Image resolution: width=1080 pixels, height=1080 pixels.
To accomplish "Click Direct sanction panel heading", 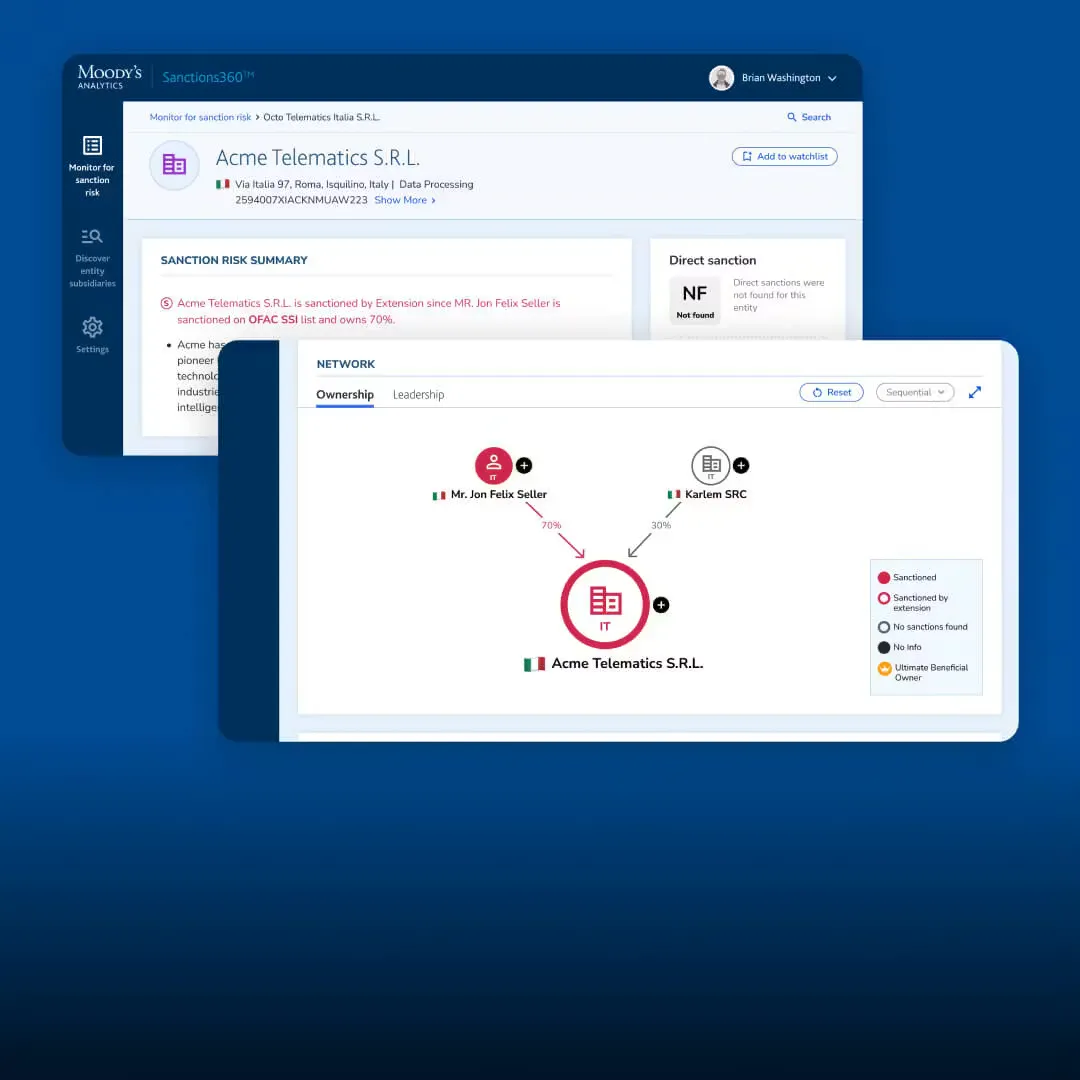I will click(x=712, y=260).
